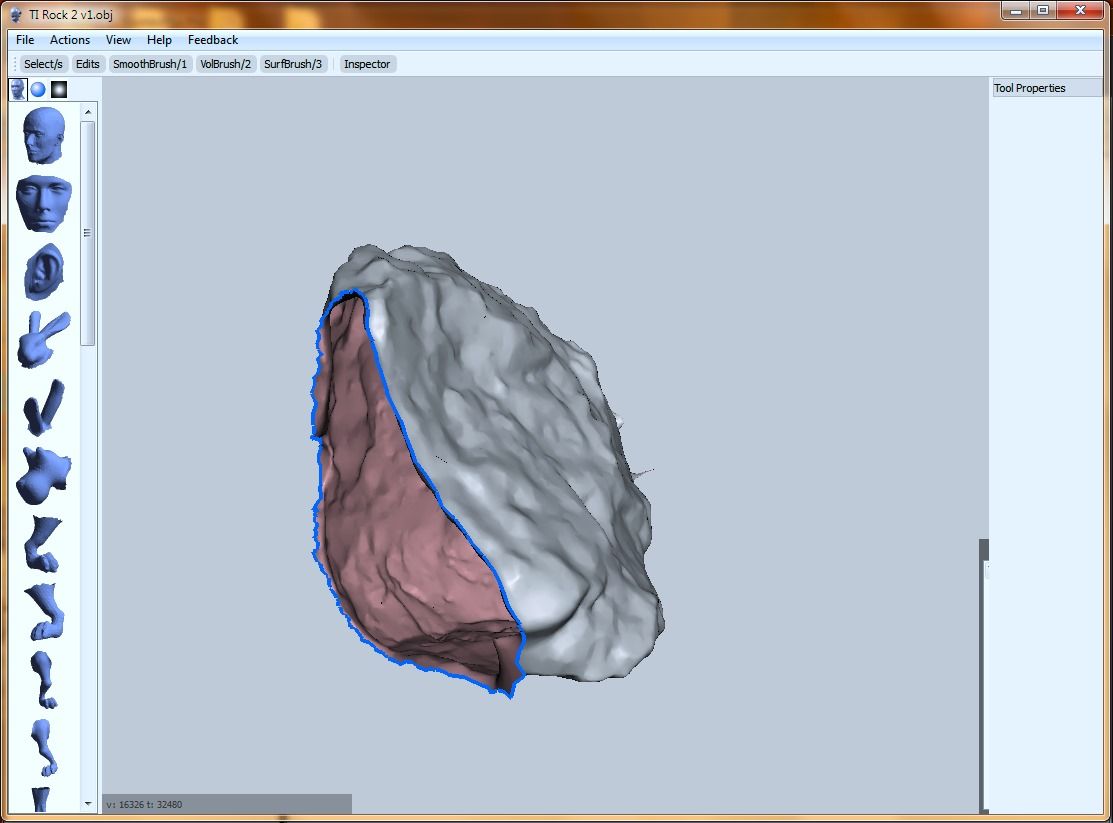Image resolution: width=1113 pixels, height=823 pixels.
Task: Pick the hand model in the sidebar
Action: point(42,340)
